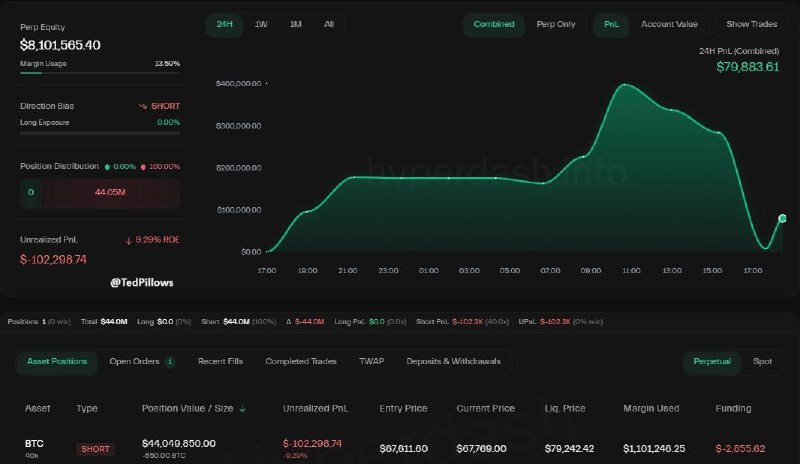Select the 1W time range
This screenshot has height=464, width=800.
261,24
